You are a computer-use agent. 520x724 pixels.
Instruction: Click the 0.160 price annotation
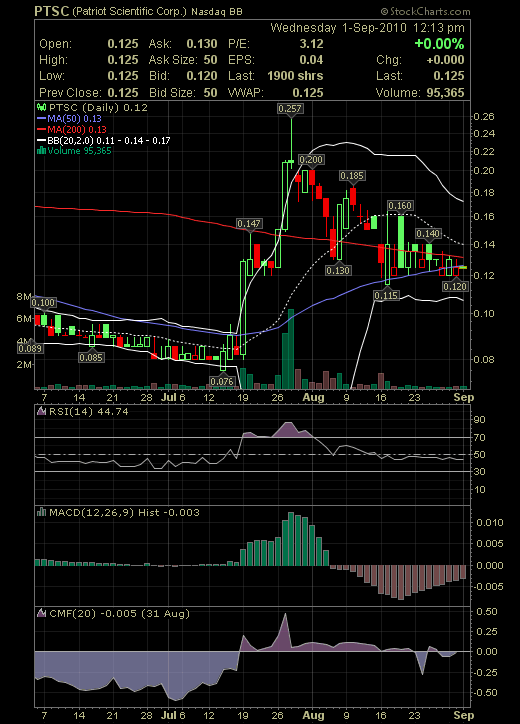pyautogui.click(x=400, y=205)
